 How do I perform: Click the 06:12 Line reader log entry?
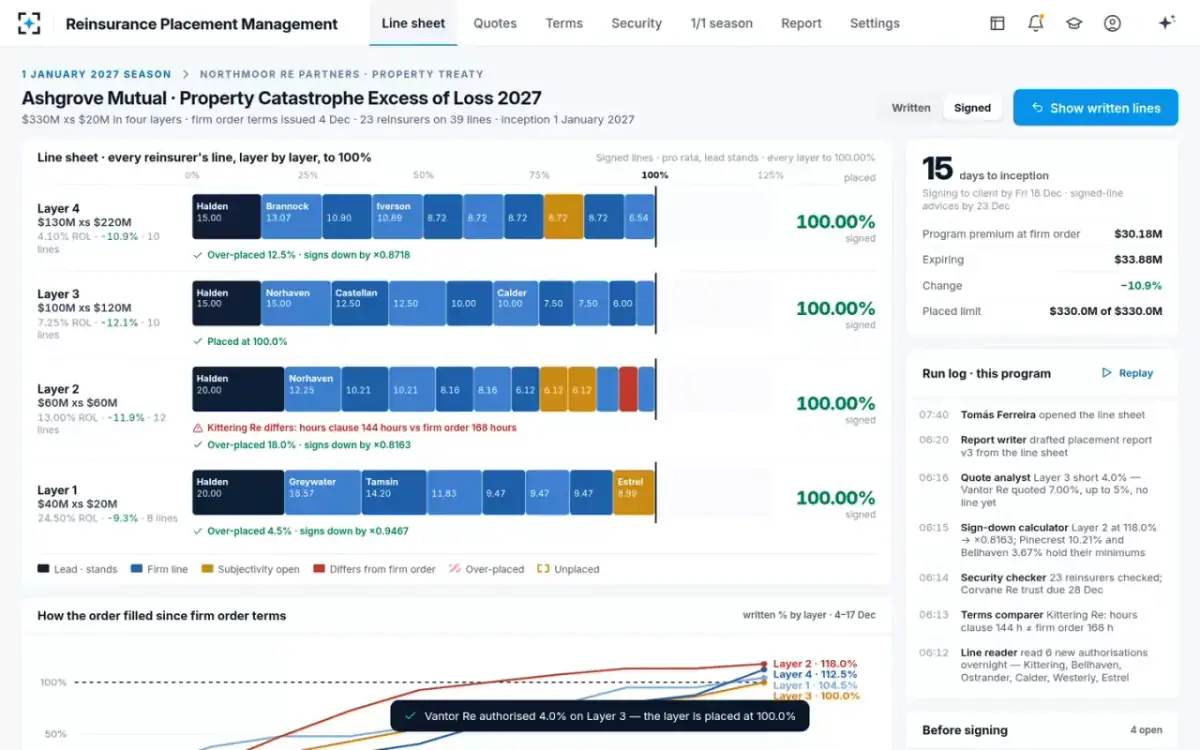coord(1041,664)
